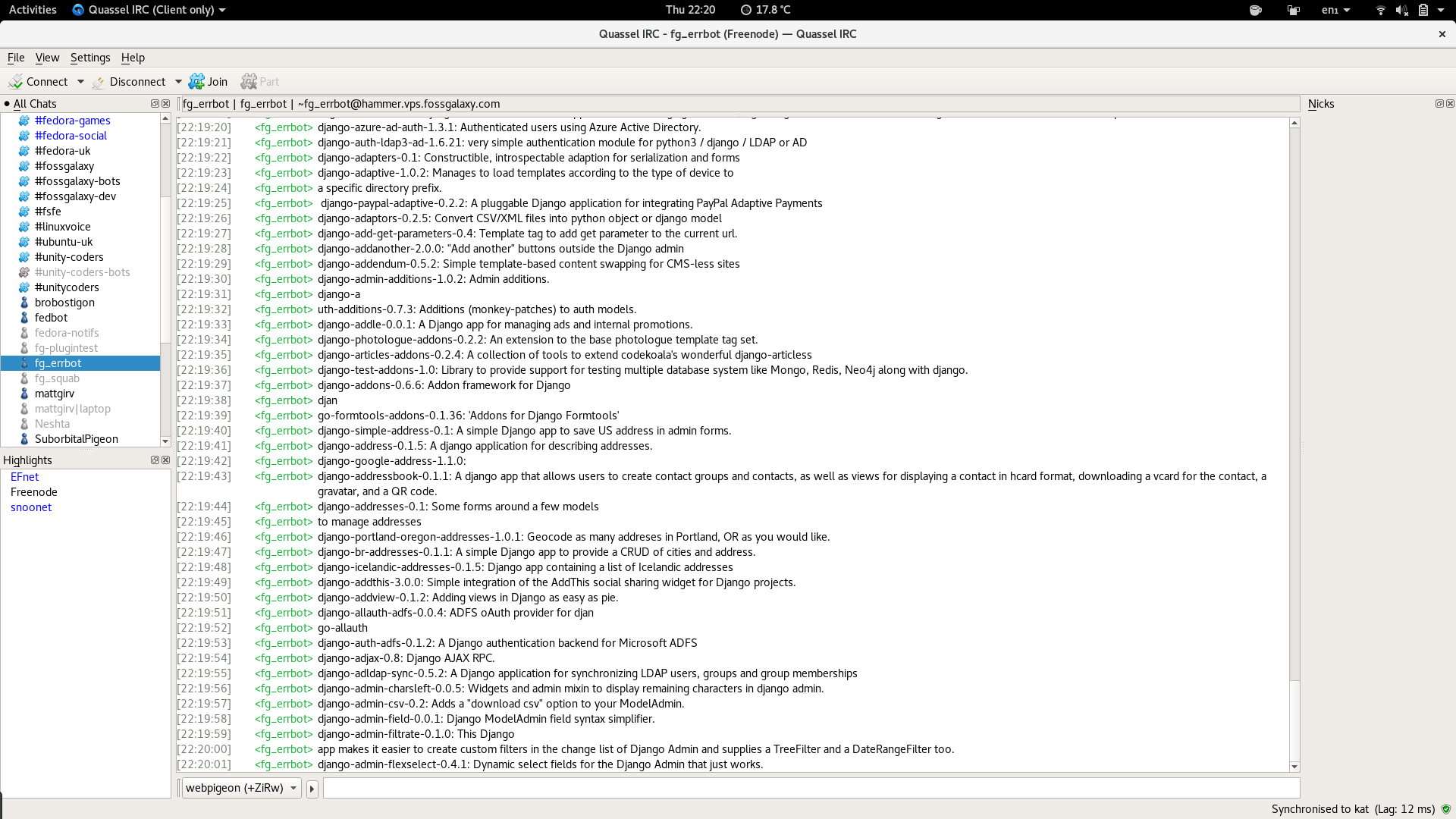Click the message input field

coord(811,788)
